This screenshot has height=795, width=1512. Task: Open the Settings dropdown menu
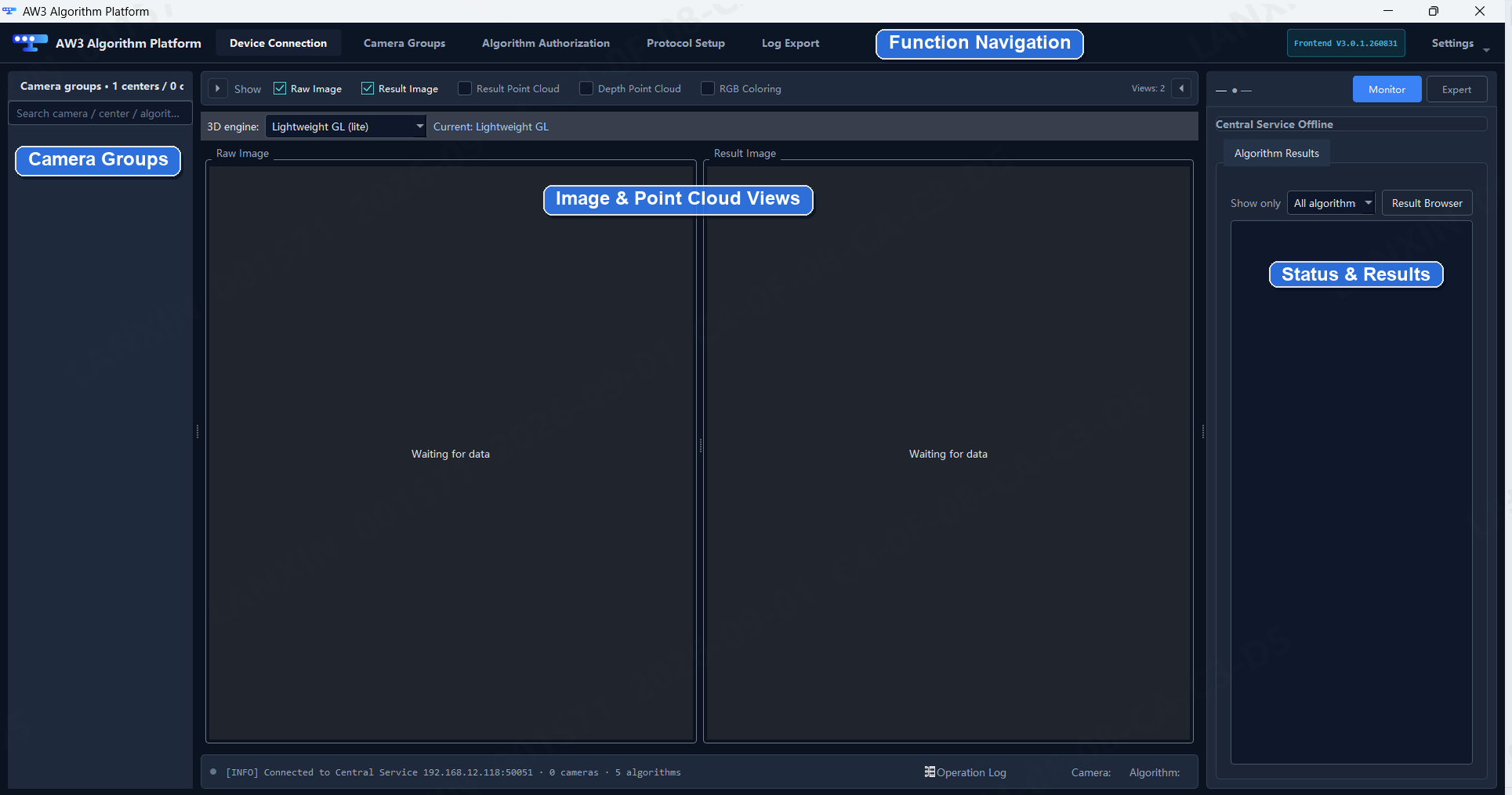pyautogui.click(x=1459, y=43)
